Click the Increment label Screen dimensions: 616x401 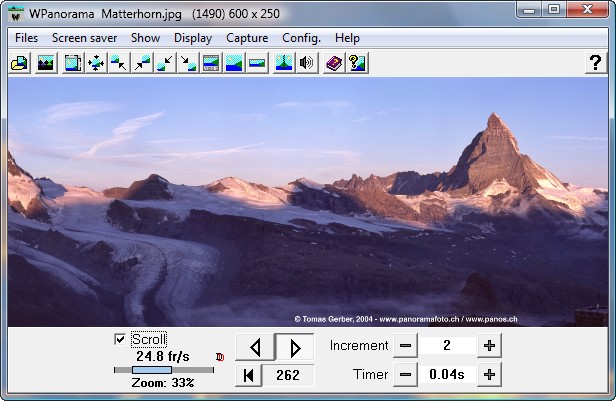[x=359, y=346]
